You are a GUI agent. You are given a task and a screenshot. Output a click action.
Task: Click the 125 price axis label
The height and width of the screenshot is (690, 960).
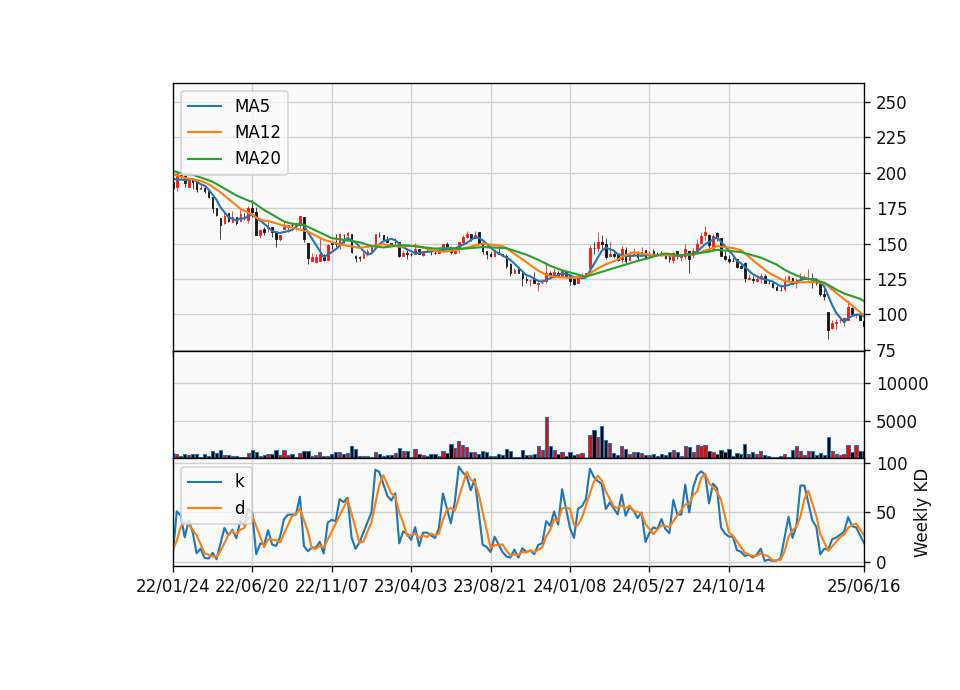(x=891, y=280)
